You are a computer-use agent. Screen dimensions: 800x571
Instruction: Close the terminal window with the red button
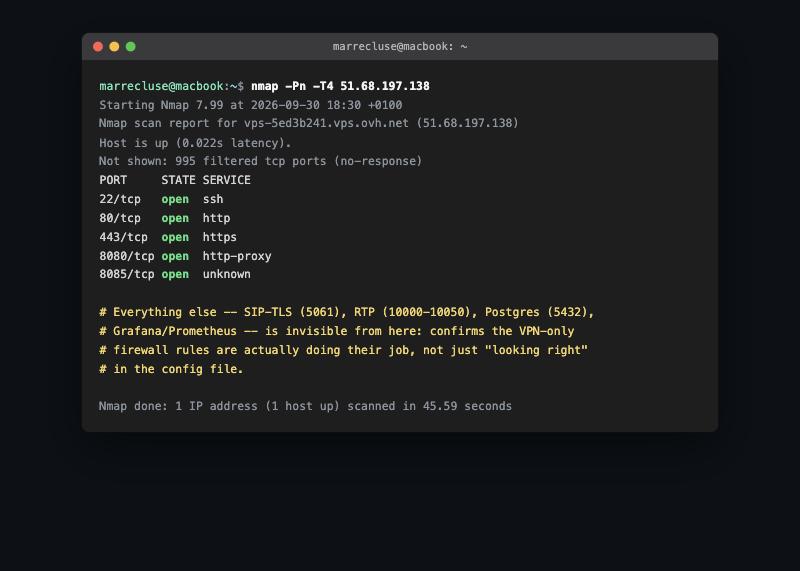98,46
